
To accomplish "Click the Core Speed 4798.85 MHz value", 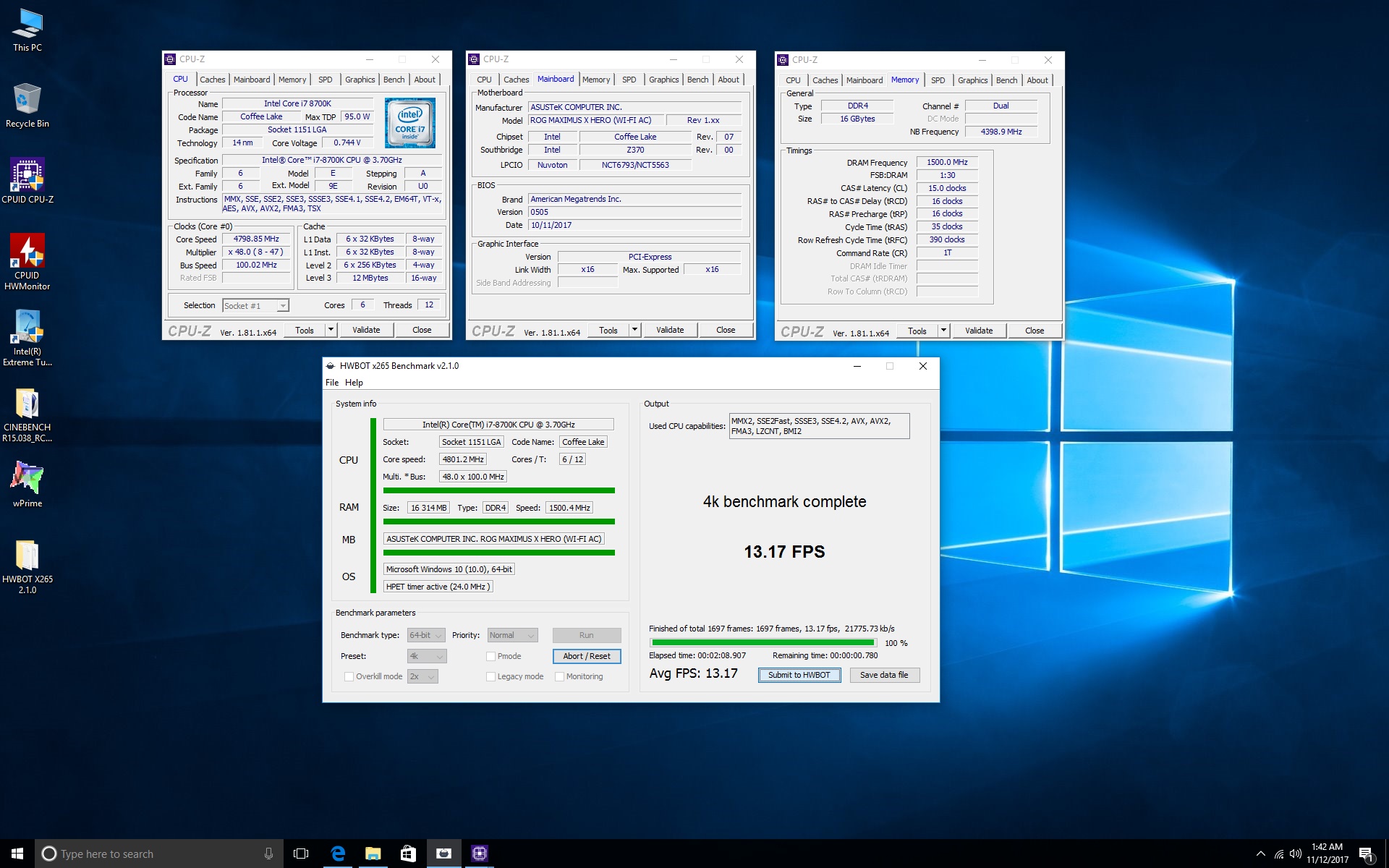I will pyautogui.click(x=256, y=239).
